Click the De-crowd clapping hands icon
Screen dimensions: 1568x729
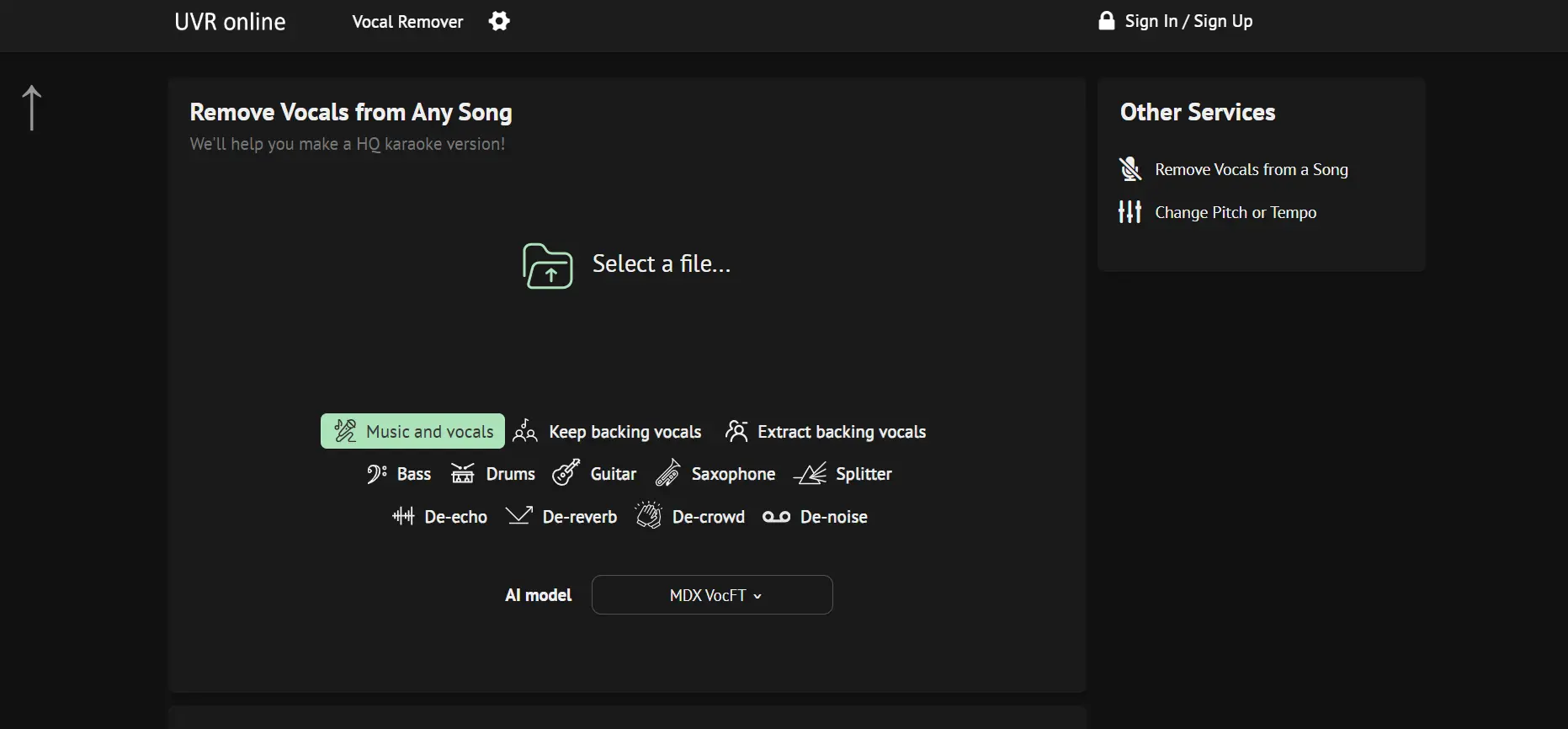(x=648, y=515)
